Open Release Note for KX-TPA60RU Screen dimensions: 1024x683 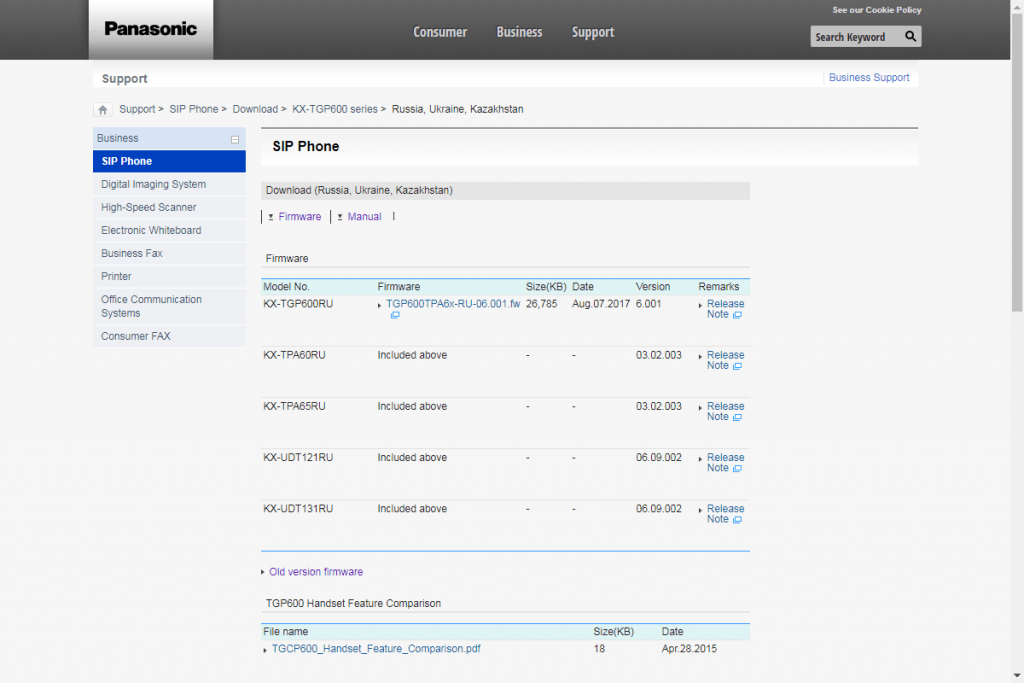pos(725,360)
